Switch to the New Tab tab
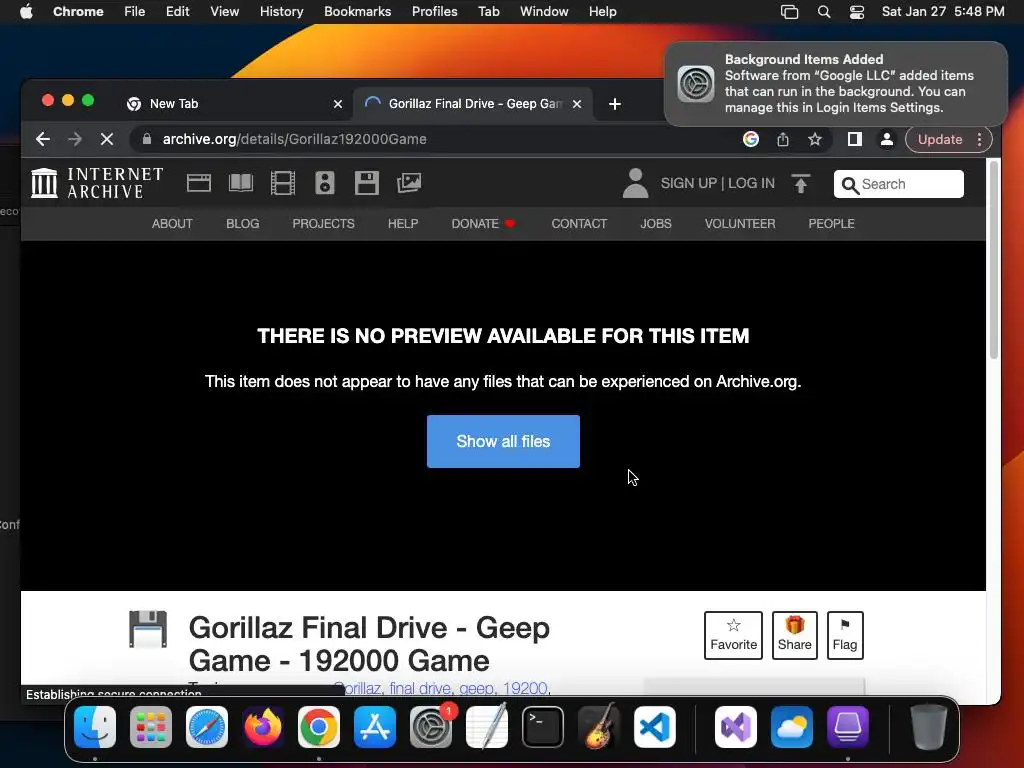1024x768 pixels. pos(235,104)
